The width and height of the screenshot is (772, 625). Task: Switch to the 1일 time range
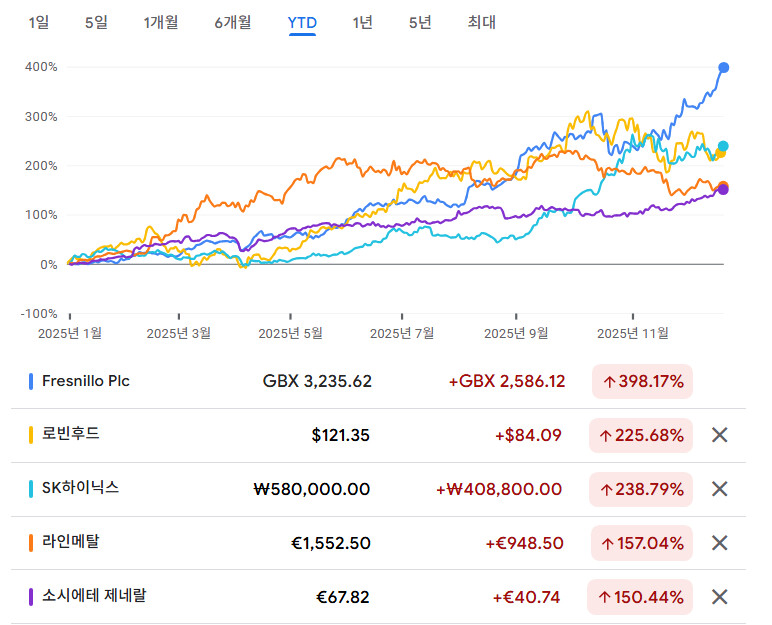38,22
